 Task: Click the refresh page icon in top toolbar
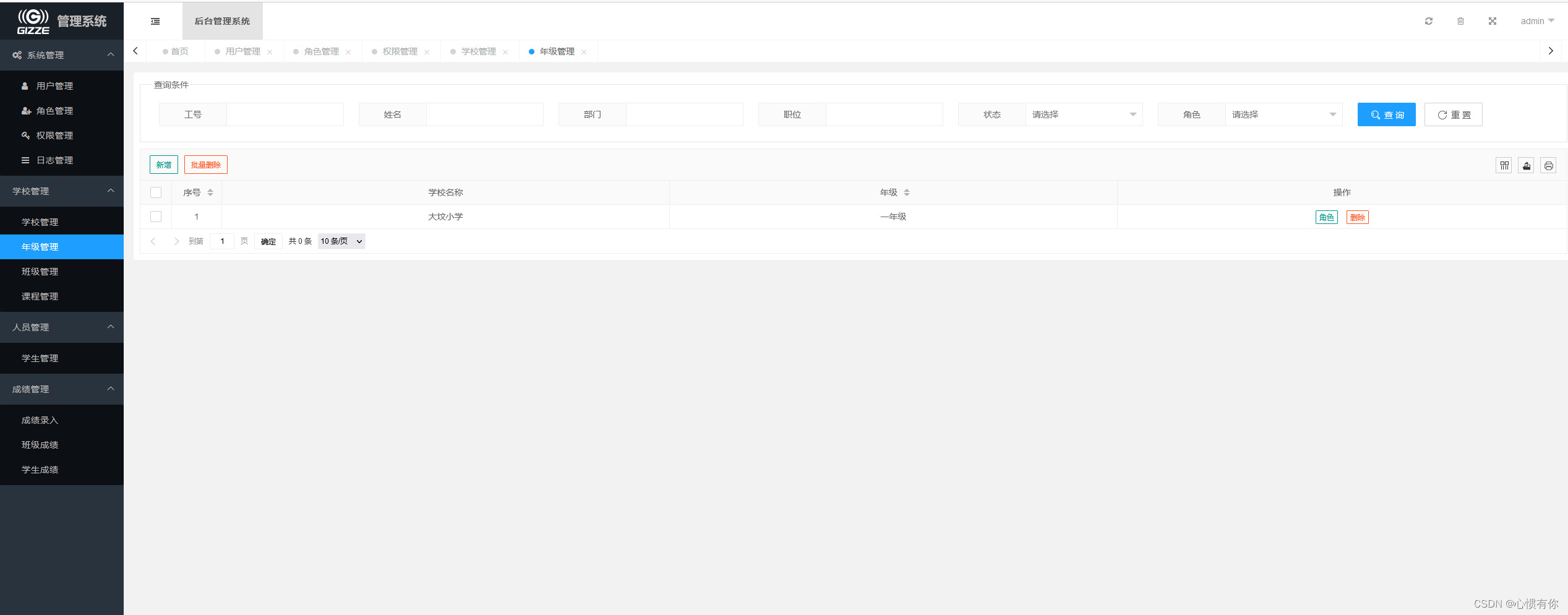(x=1429, y=20)
